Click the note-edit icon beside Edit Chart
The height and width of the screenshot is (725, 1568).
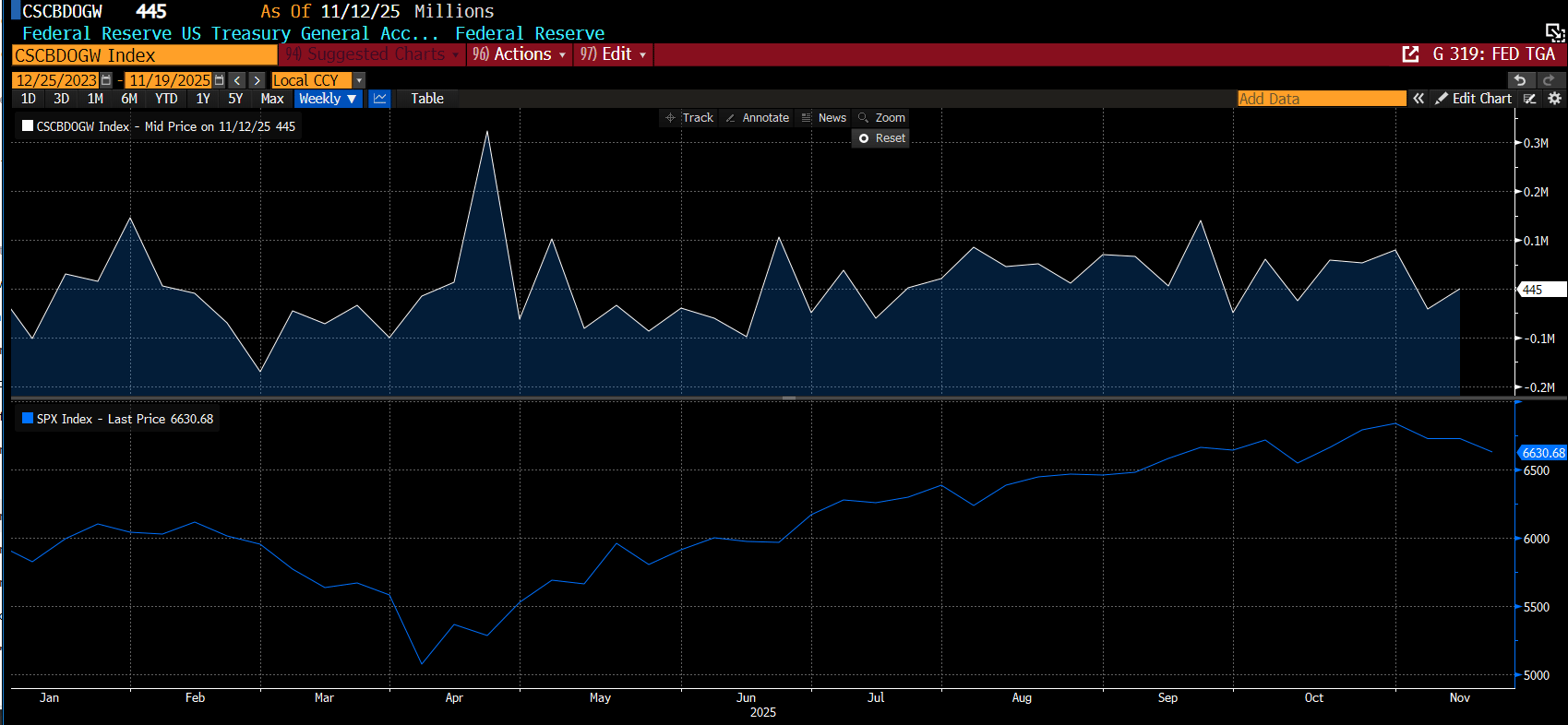tap(1530, 99)
